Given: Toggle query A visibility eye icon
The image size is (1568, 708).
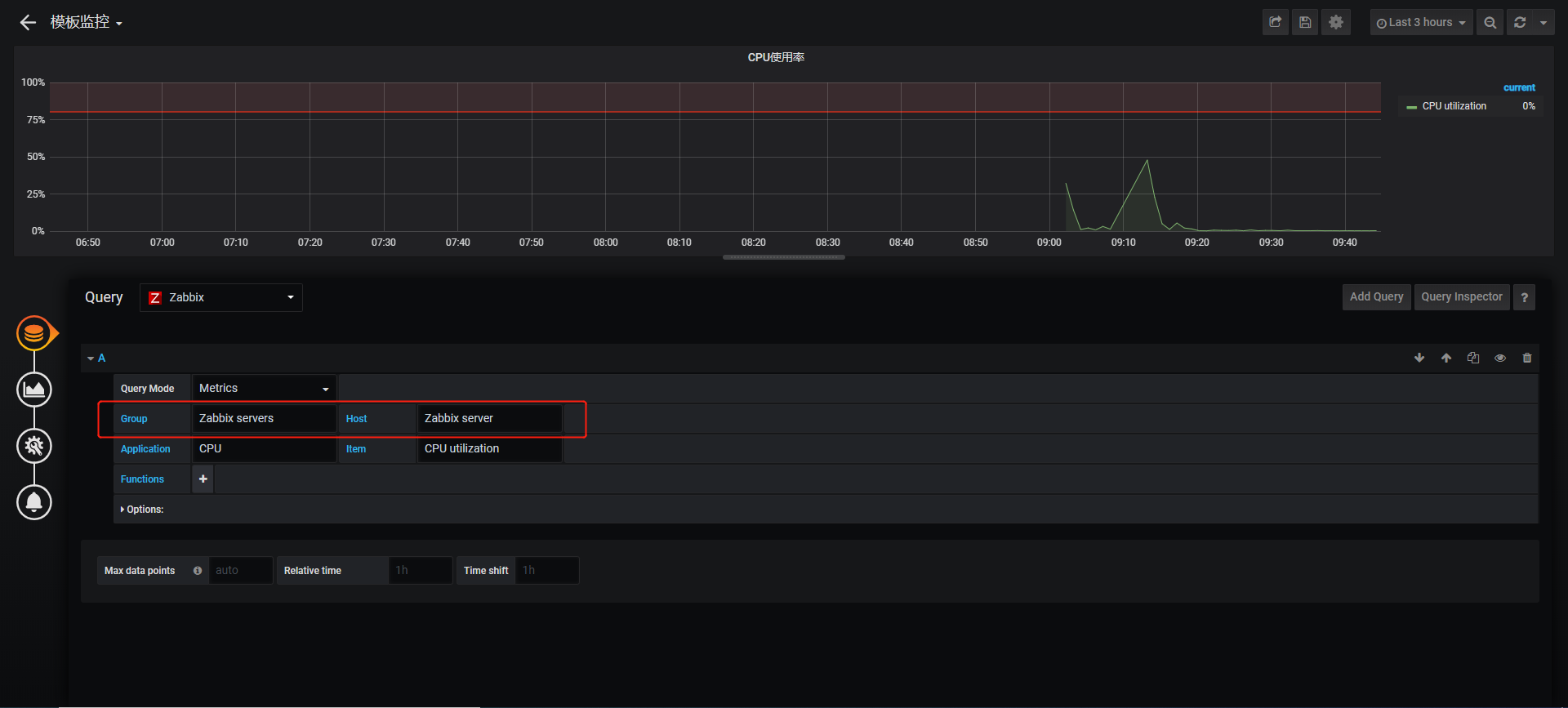Looking at the screenshot, I should 1500,358.
